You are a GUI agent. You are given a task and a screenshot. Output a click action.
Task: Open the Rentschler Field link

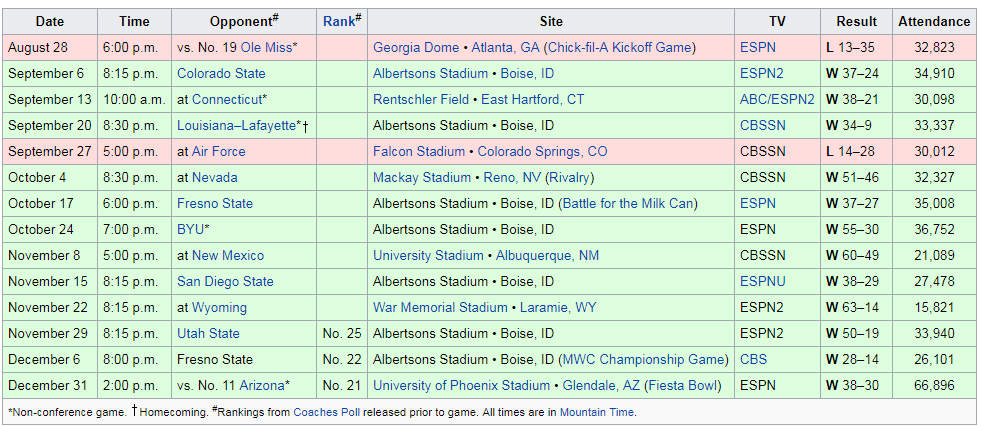[421, 99]
